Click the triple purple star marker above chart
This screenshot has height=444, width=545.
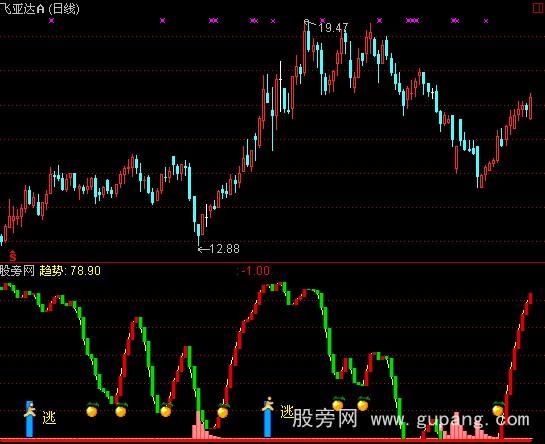[x=413, y=21]
